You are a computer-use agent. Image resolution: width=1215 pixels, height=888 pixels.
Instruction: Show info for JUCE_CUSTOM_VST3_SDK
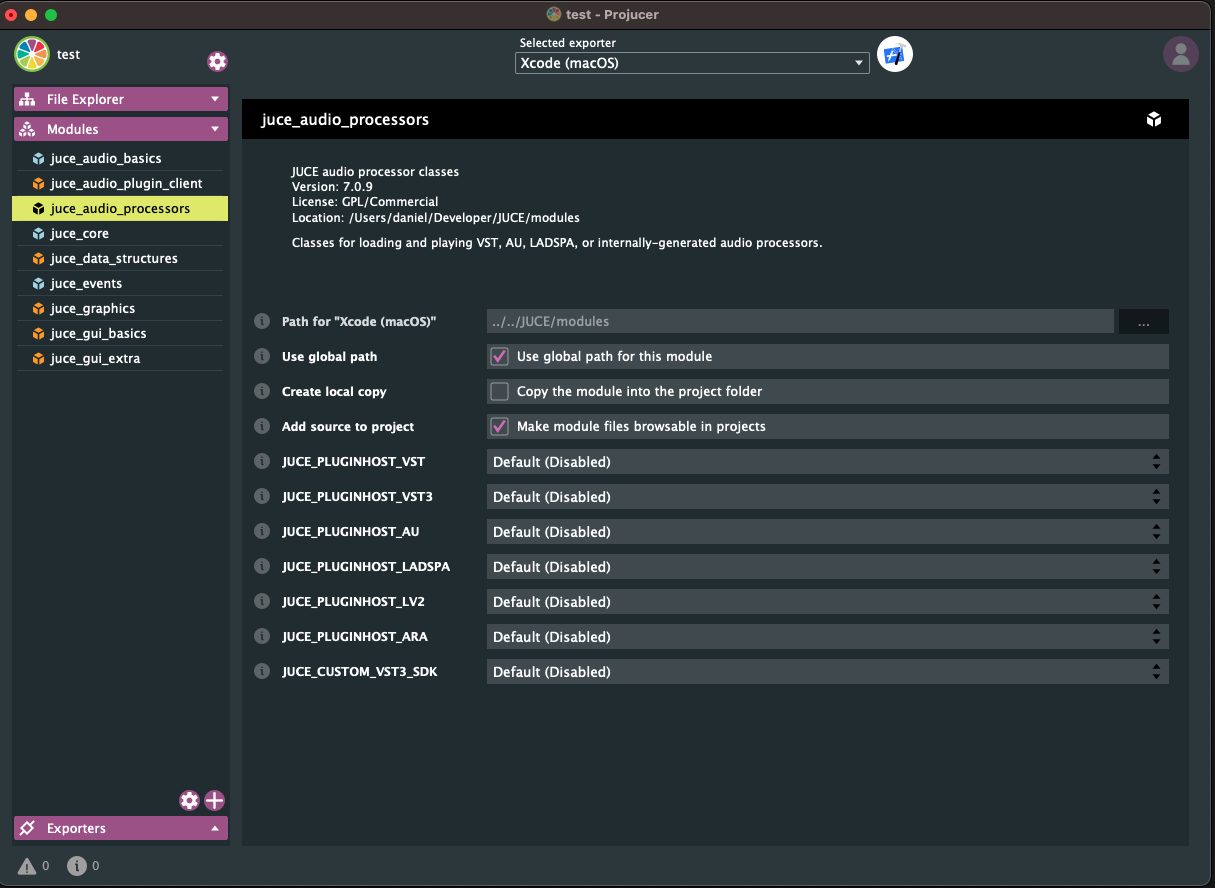coord(262,671)
